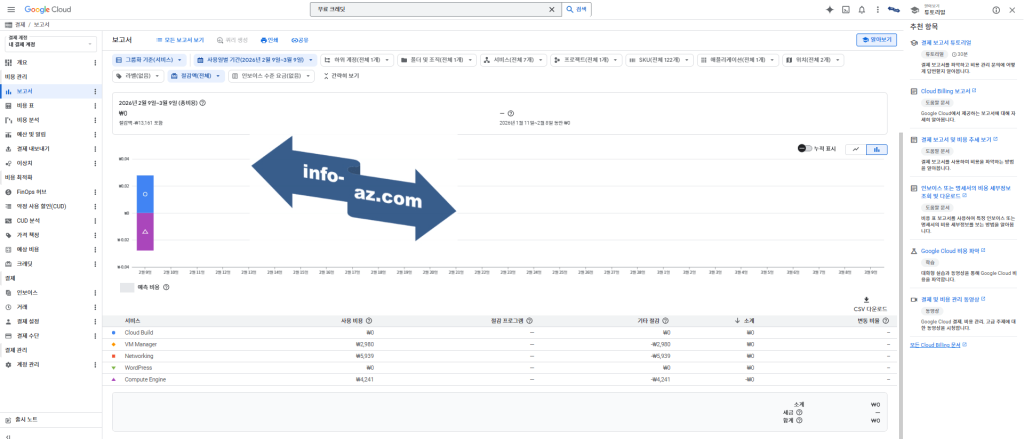Click the CSV 다운로드 download icon
The width and height of the screenshot is (1024, 439).
coord(866,300)
